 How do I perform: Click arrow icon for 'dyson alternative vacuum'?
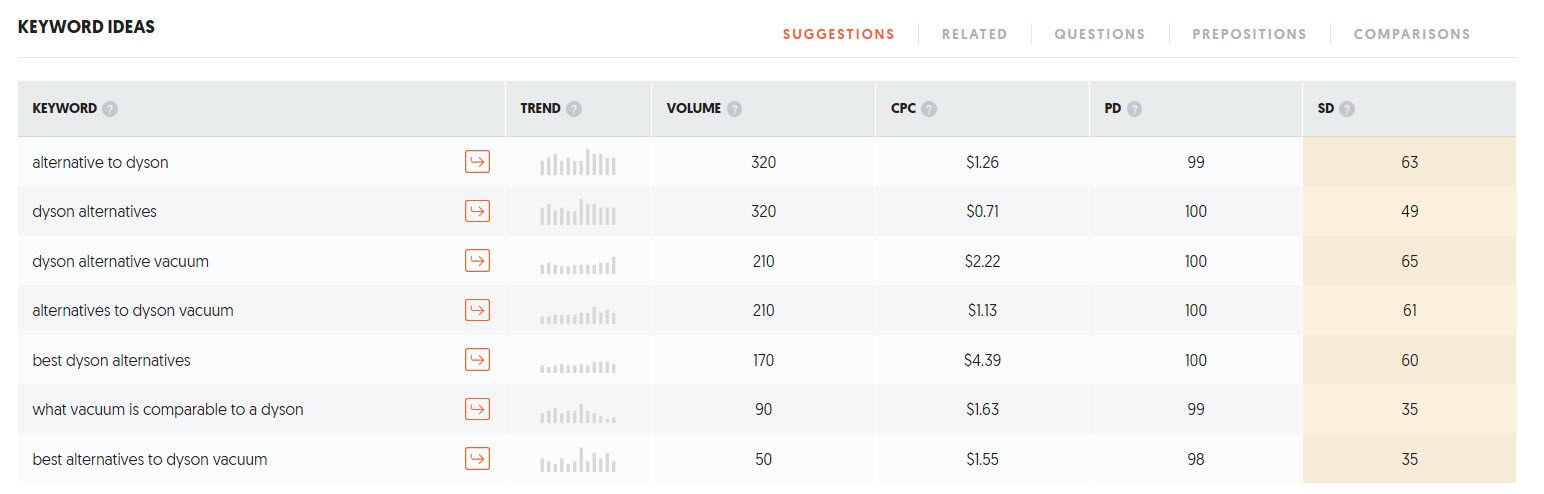[x=477, y=261]
